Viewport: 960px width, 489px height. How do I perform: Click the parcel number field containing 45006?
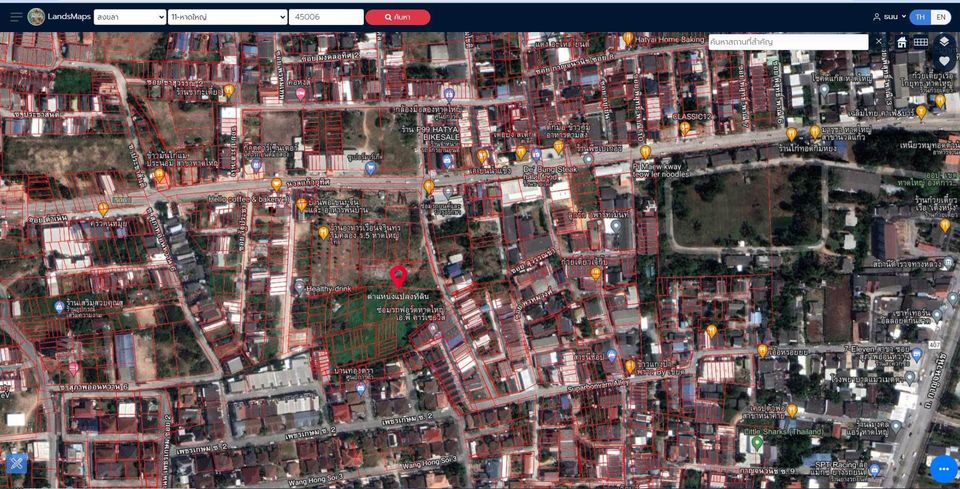tap(326, 17)
